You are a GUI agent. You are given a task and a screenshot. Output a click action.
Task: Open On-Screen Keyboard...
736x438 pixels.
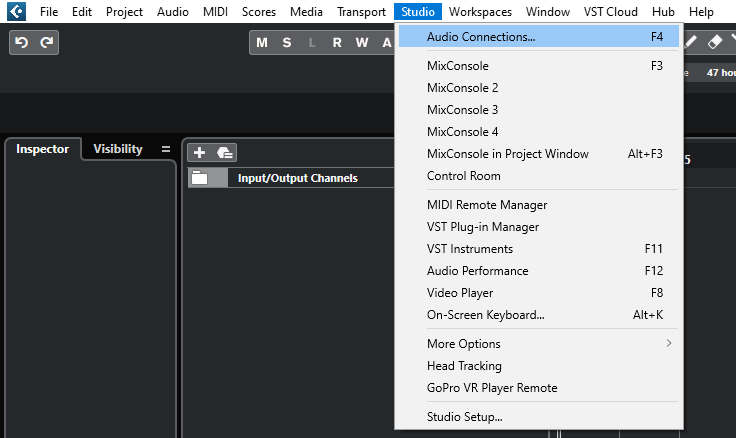(x=539, y=315)
